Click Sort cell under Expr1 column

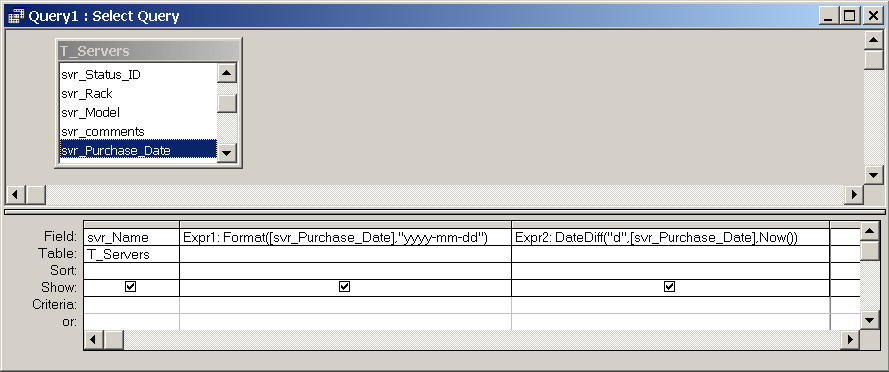point(345,271)
